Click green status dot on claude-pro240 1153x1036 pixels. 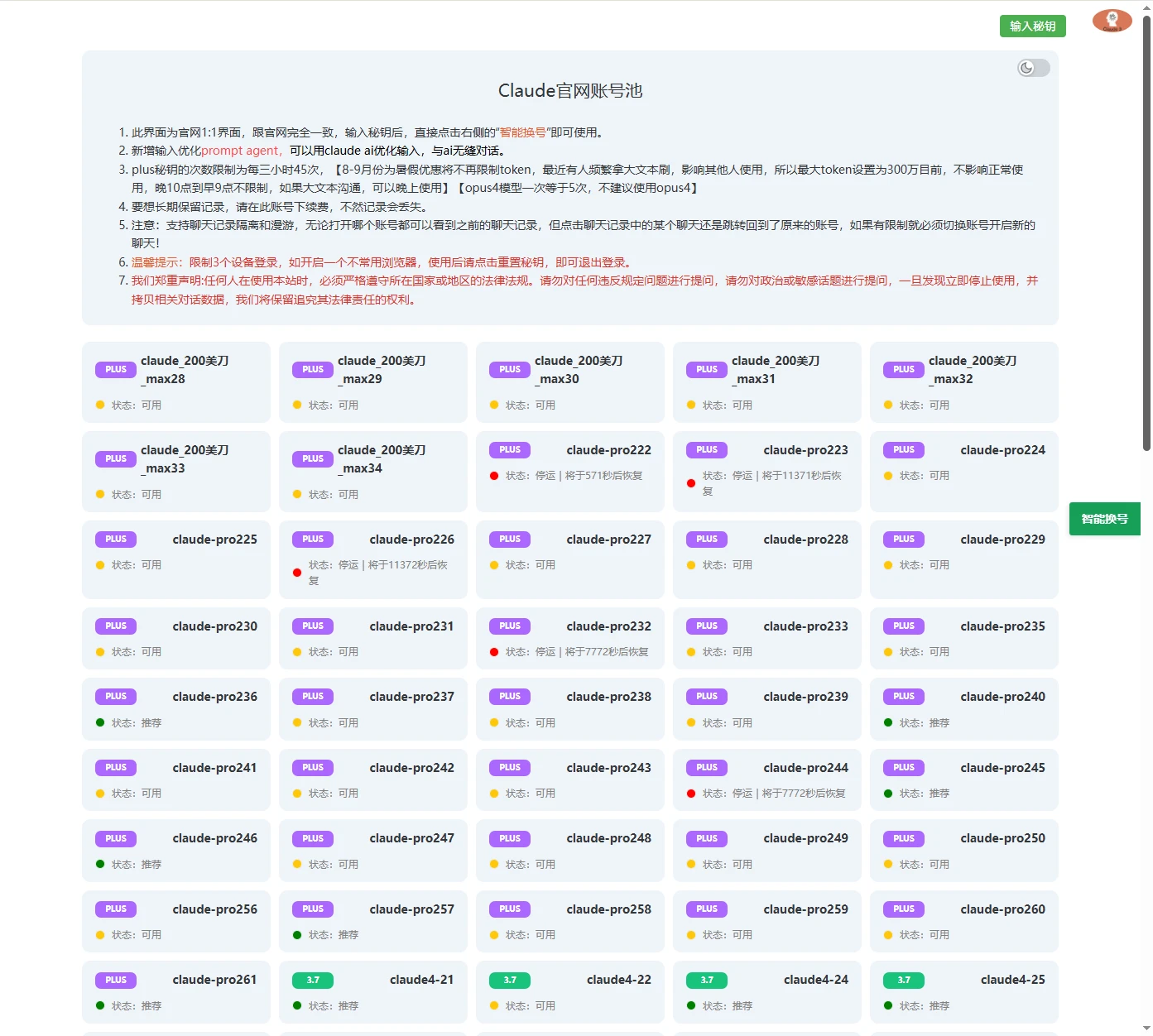888,722
